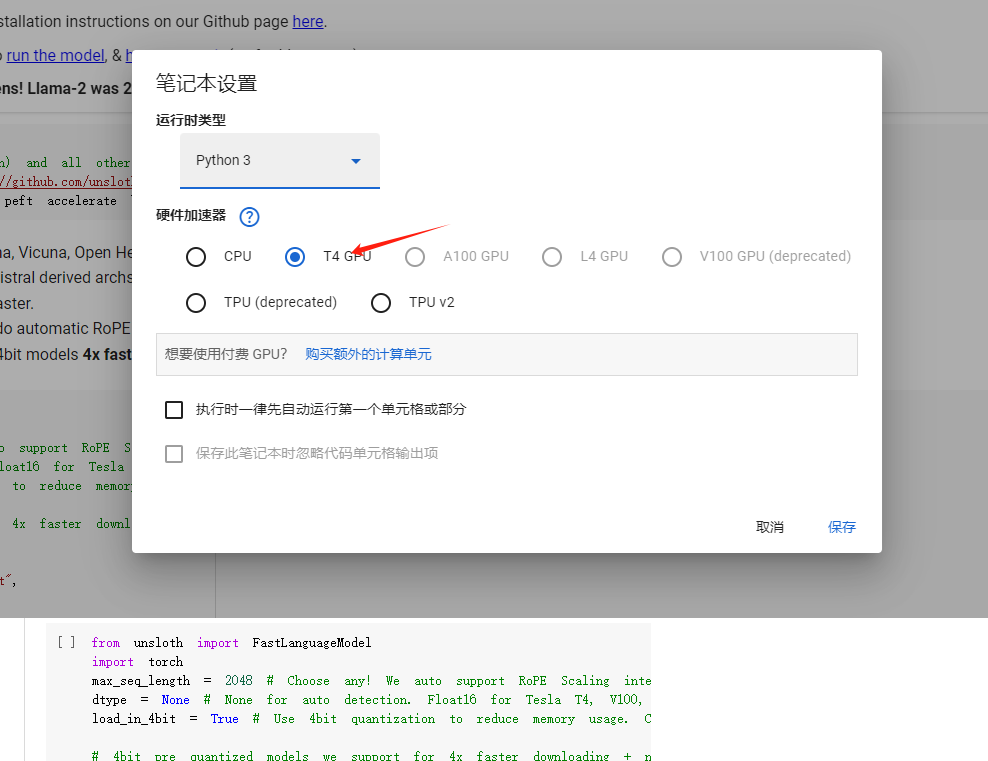
Task: Select the T4 GPU radio button
Action: coord(295,256)
